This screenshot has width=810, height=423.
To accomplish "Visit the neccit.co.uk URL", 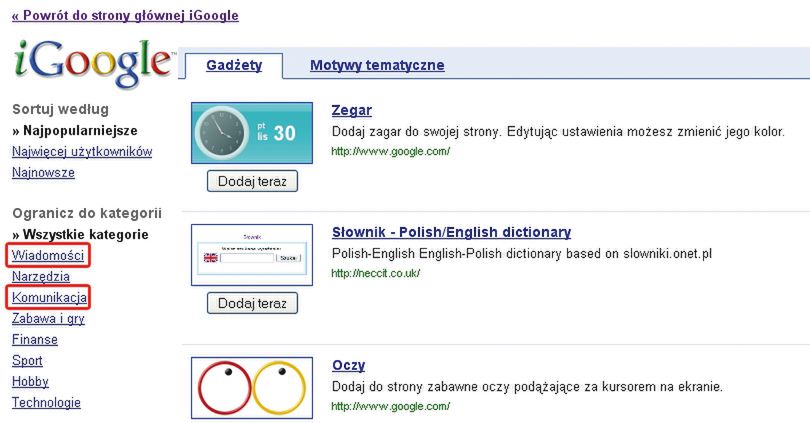I will click(x=376, y=273).
